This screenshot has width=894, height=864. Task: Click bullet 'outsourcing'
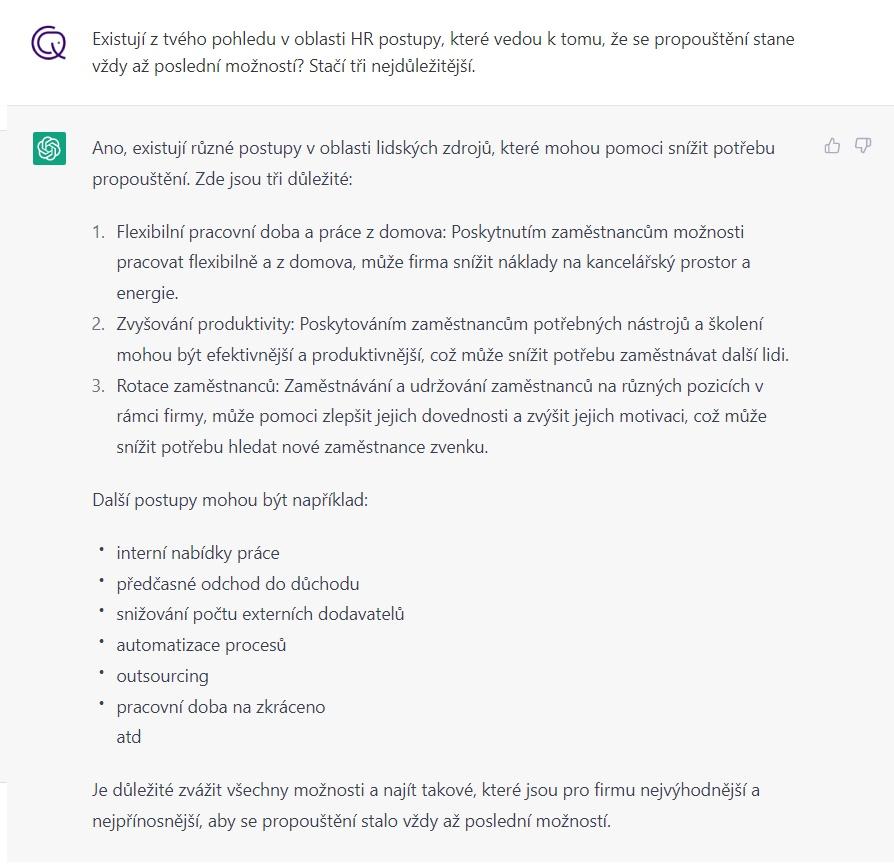tap(162, 676)
